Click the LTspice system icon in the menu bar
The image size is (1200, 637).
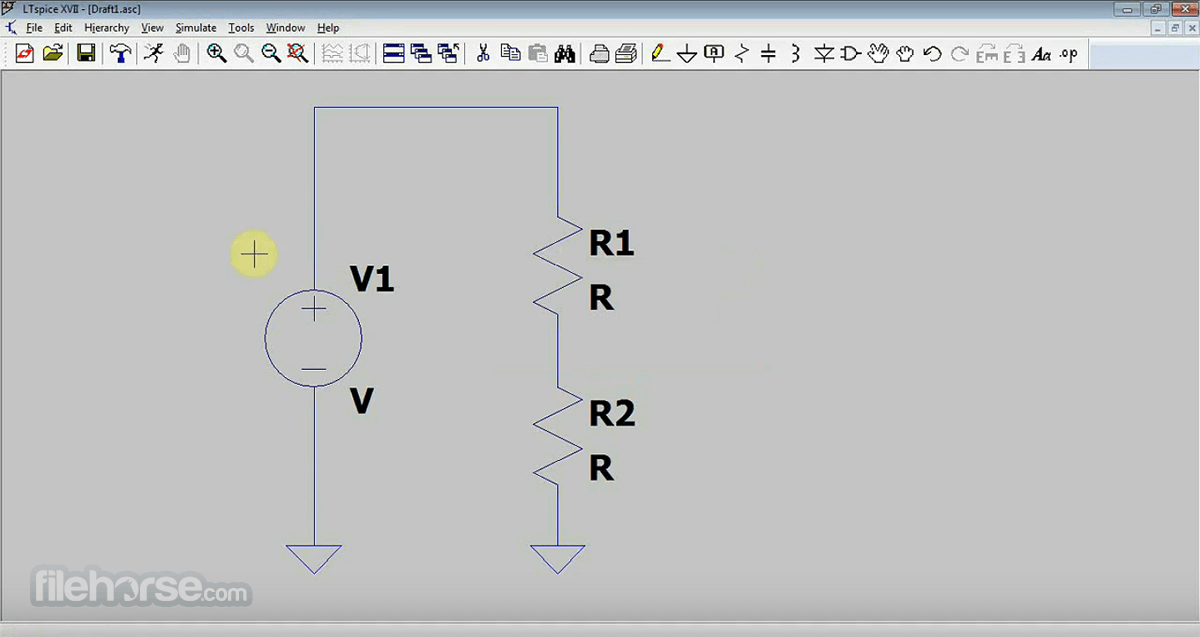11,28
